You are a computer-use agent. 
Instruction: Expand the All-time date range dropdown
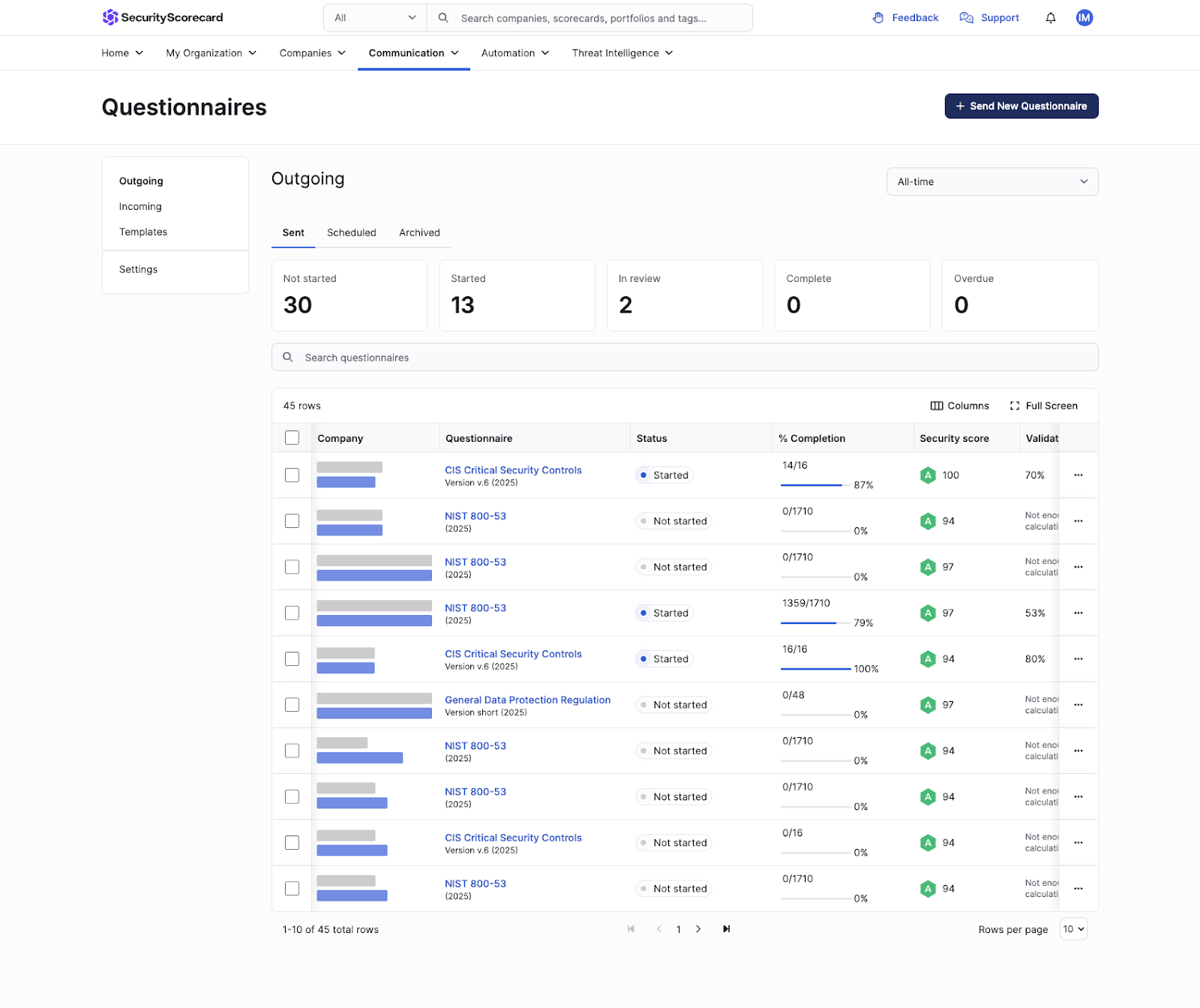coord(991,181)
